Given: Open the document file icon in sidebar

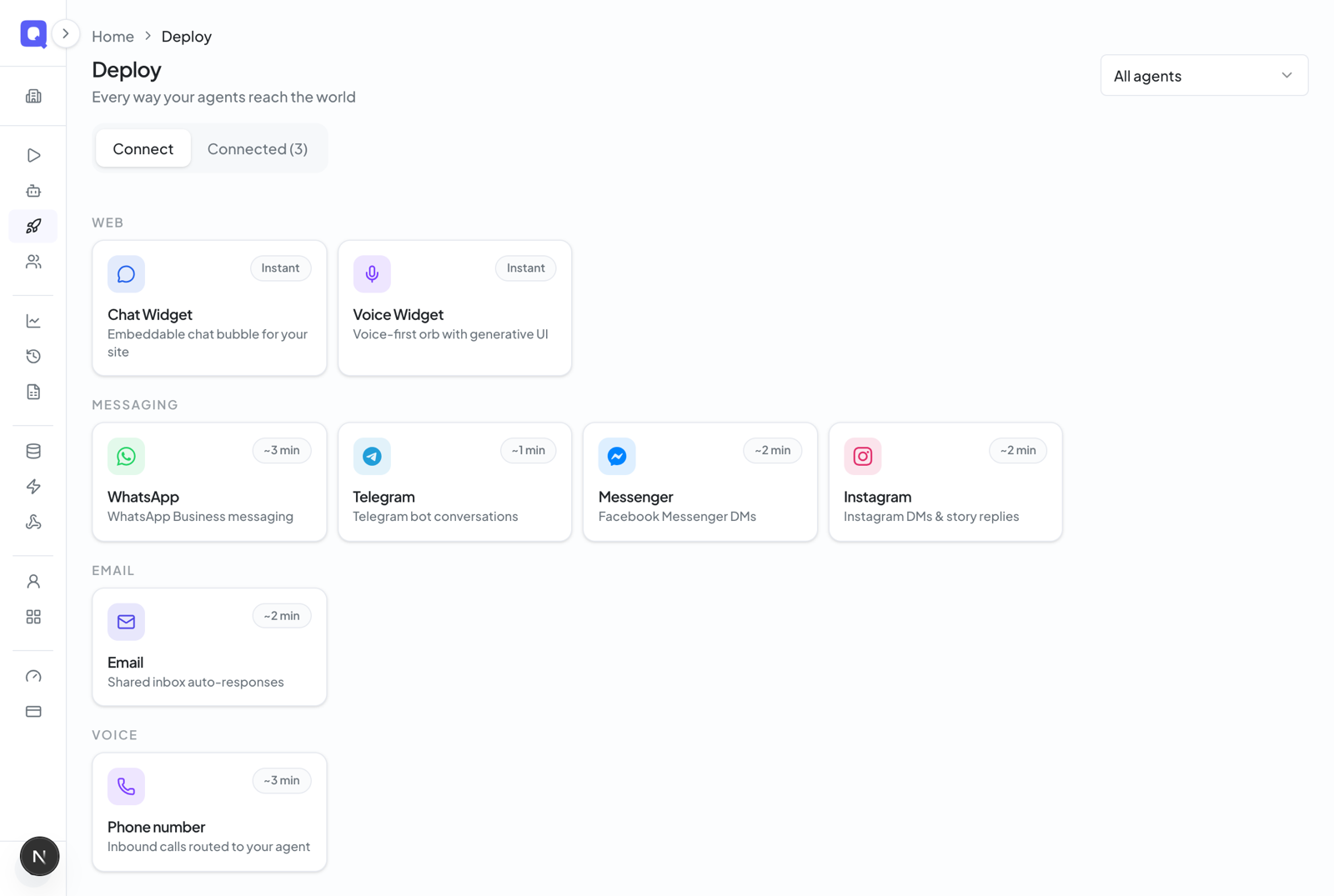Looking at the screenshot, I should [x=33, y=392].
